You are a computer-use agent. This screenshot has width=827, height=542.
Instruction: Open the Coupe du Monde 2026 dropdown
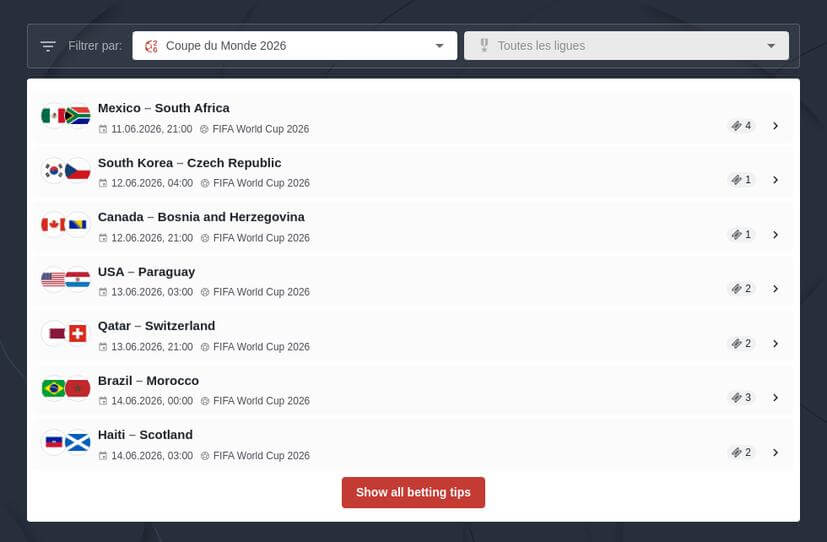(294, 46)
